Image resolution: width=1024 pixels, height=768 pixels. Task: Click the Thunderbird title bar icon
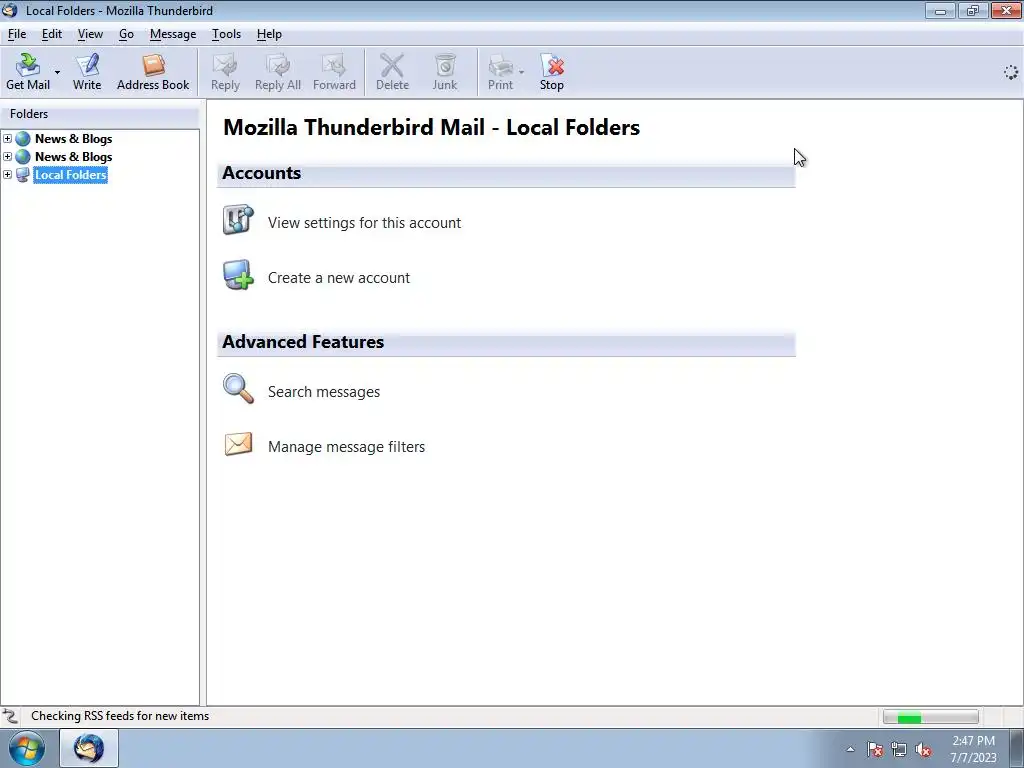click(10, 10)
